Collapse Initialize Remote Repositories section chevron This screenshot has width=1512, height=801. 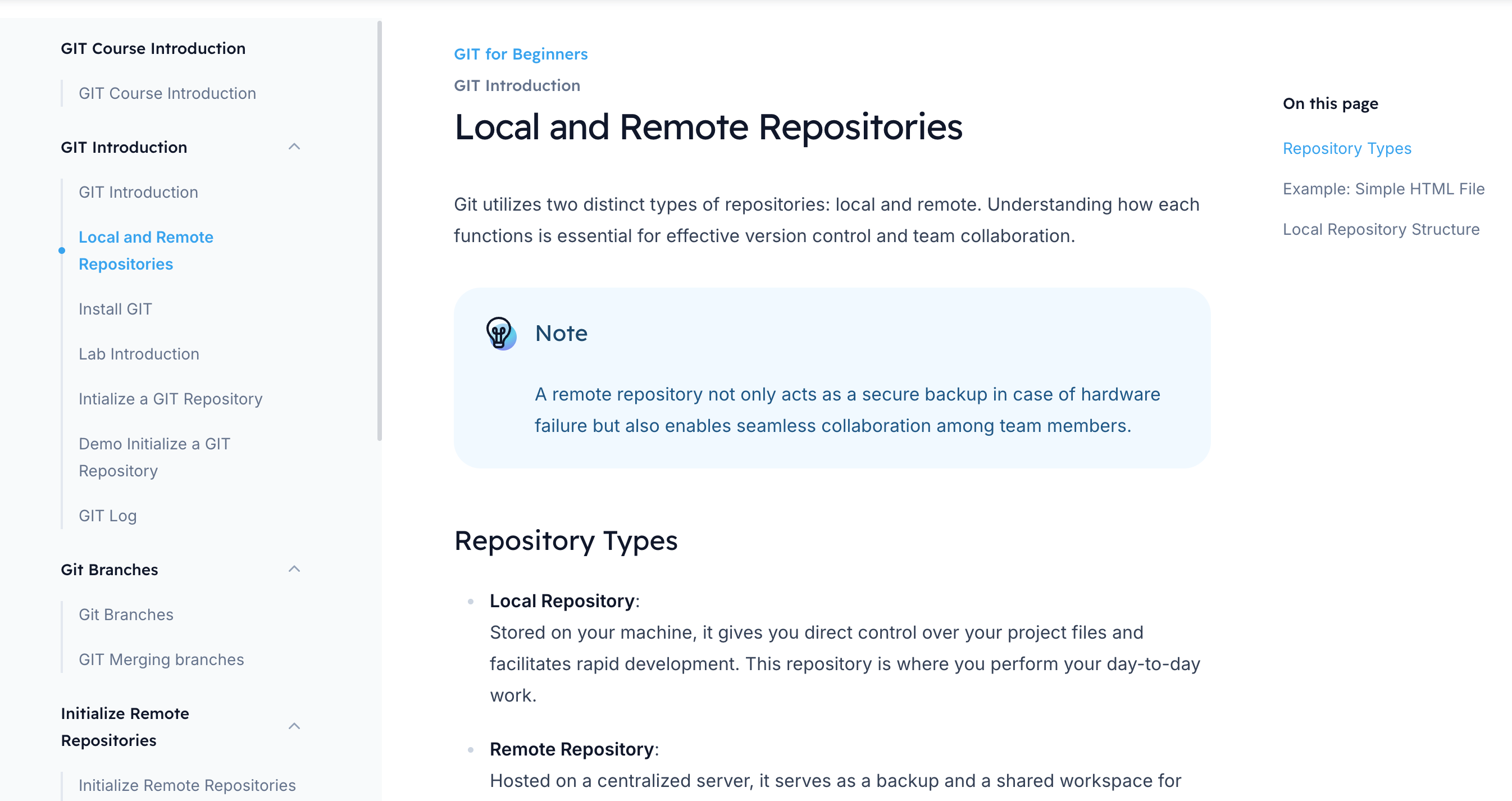[x=294, y=726]
